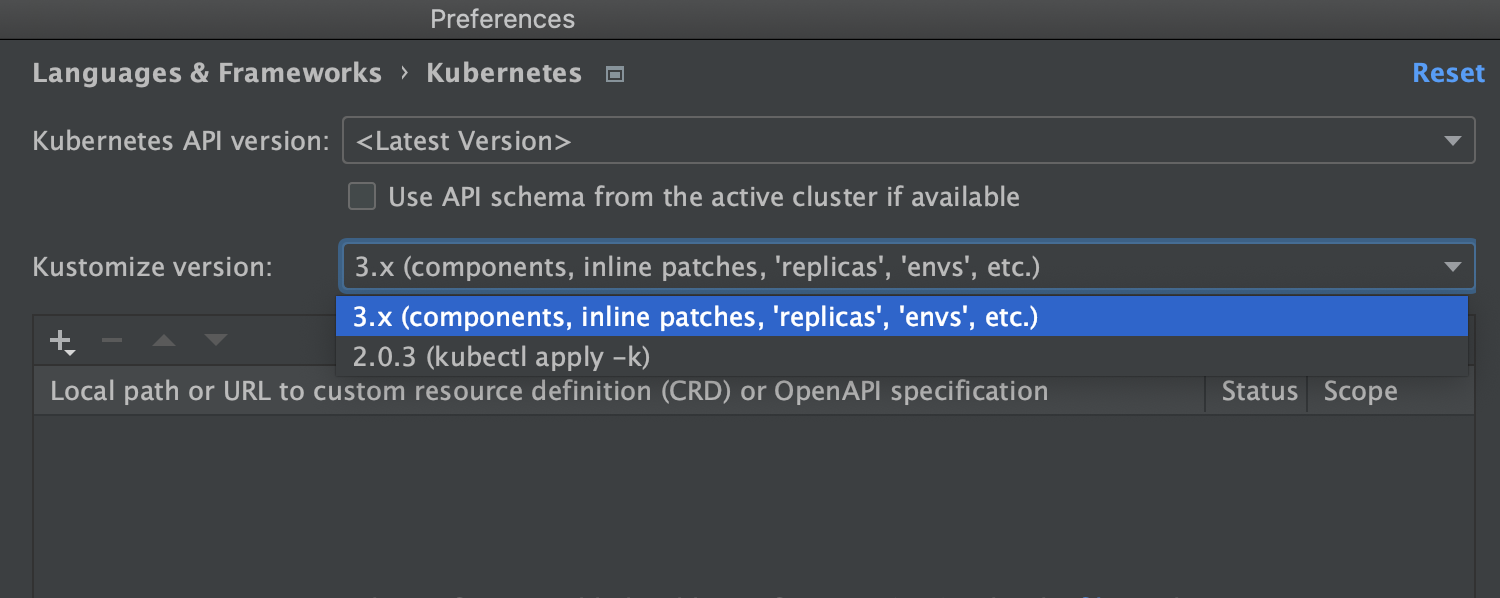This screenshot has width=1500, height=598.
Task: Click the breadcrumb chevron after Languages & Frameworks
Action: 404,73
